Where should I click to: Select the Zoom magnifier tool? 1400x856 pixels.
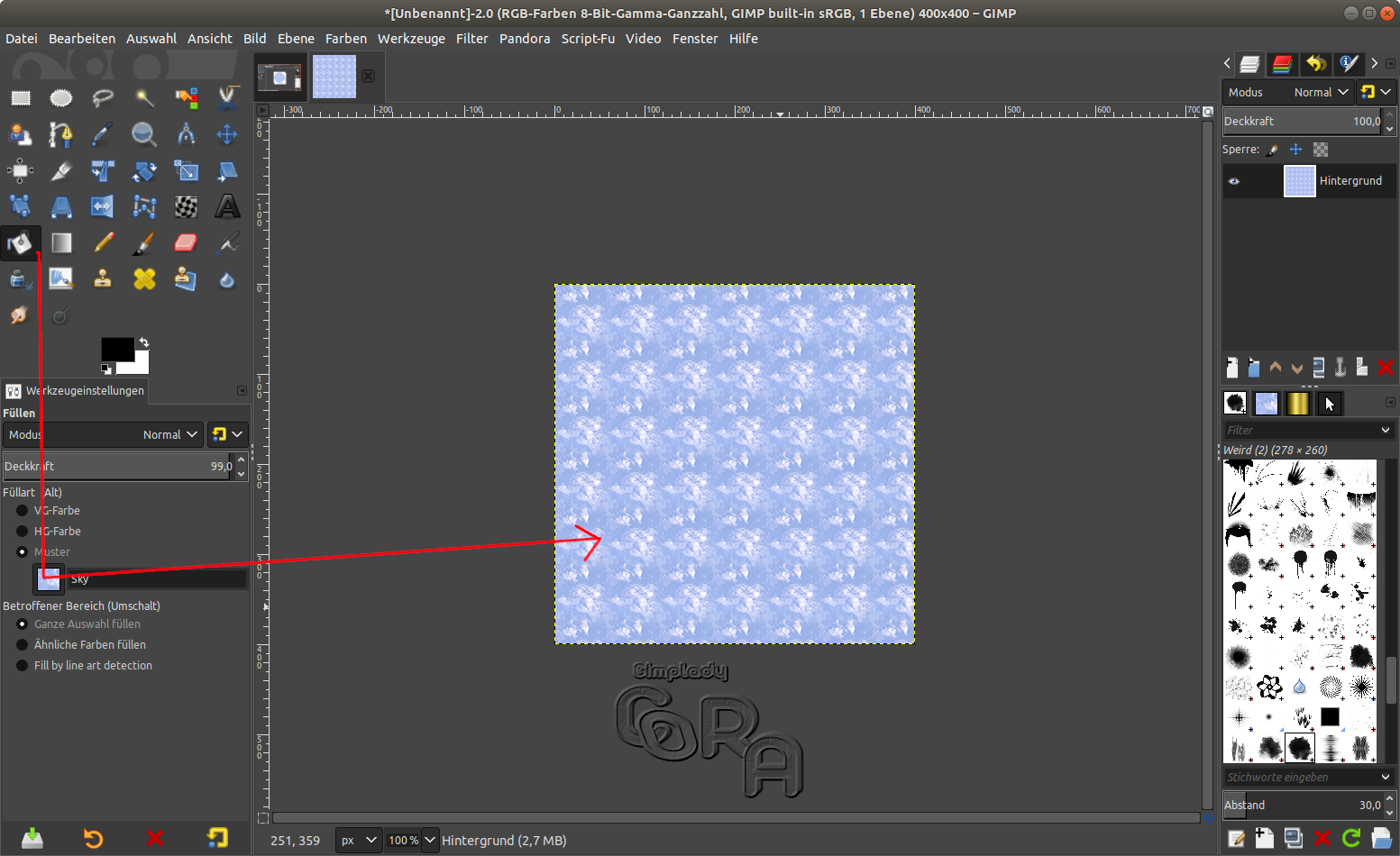click(143, 134)
